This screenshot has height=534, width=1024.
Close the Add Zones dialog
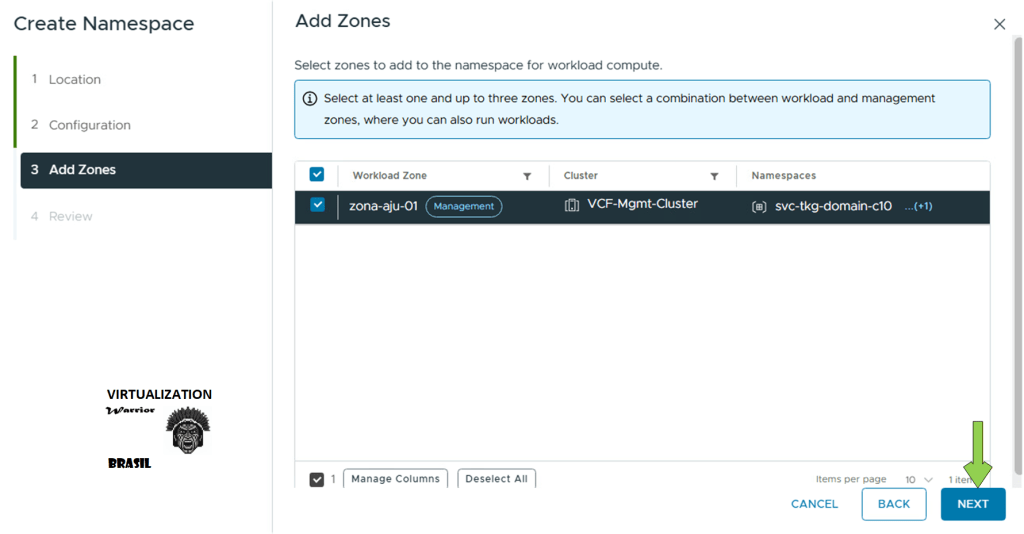pos(999,24)
